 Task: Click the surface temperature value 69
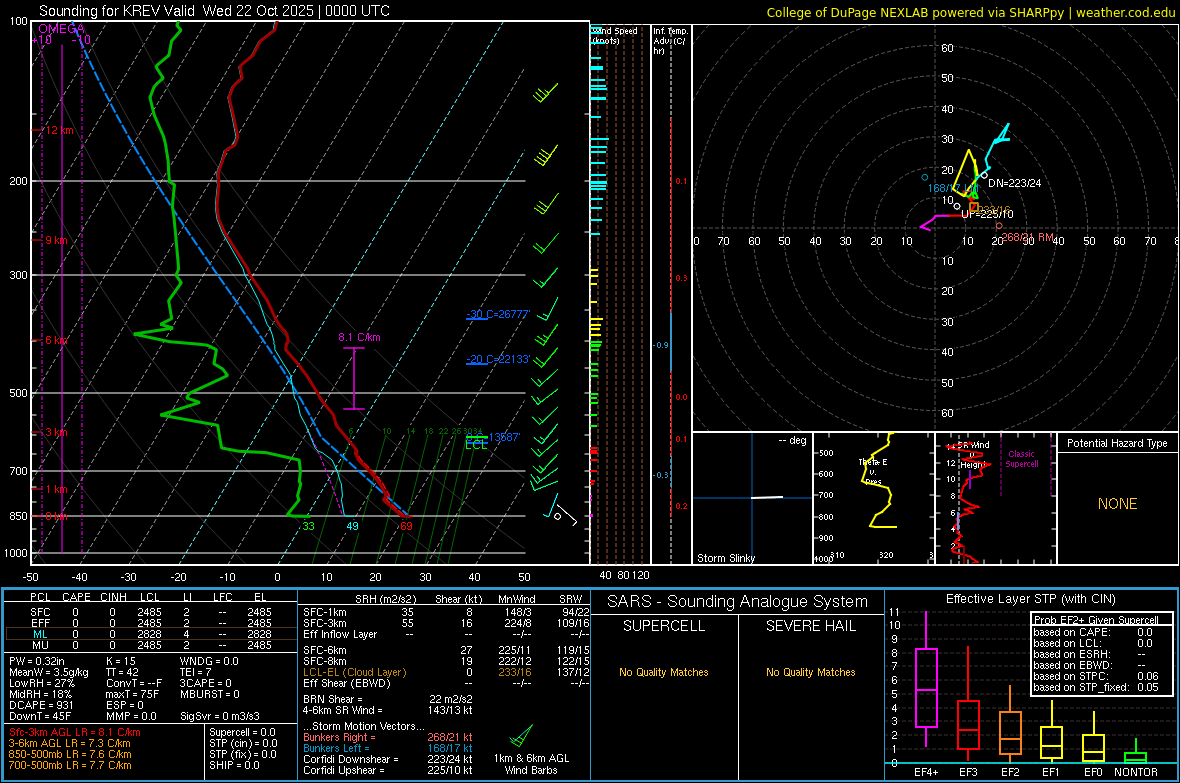[406, 526]
